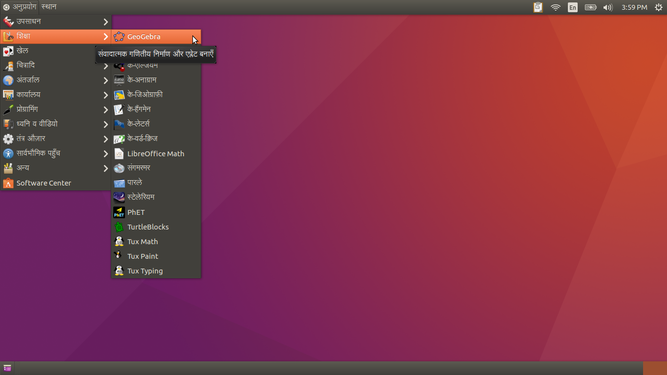The image size is (667, 375).
Task: Click the show desktop icon in bottom panel
Action: pyautogui.click(x=7, y=368)
